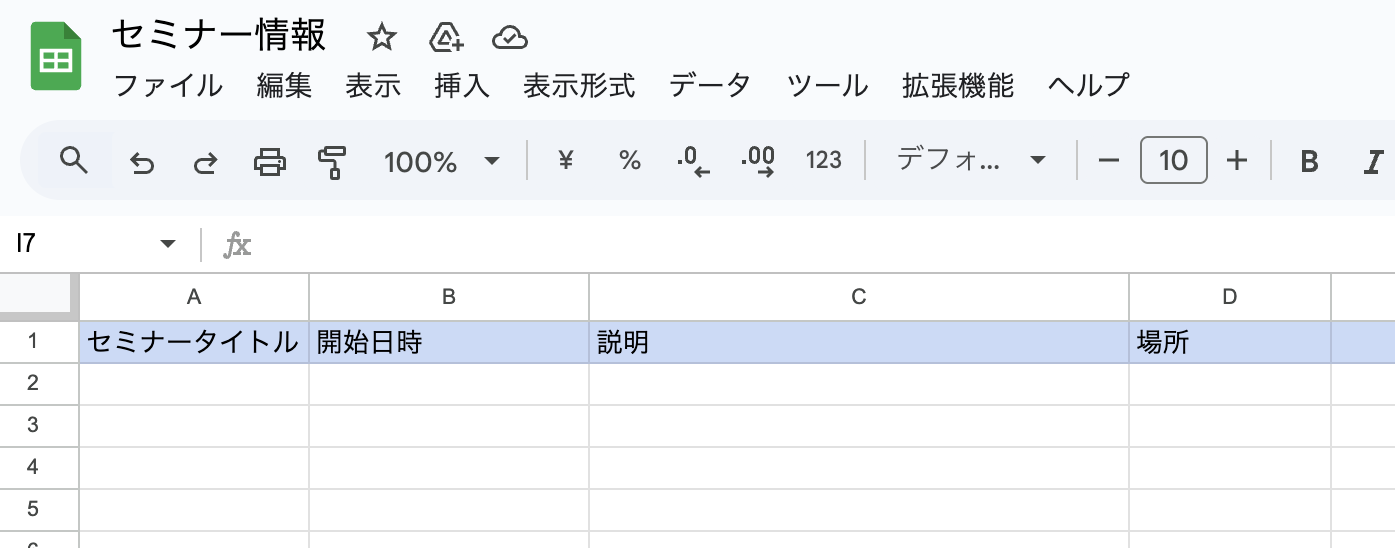Format as yen currency
1395x548 pixels.
pos(566,160)
